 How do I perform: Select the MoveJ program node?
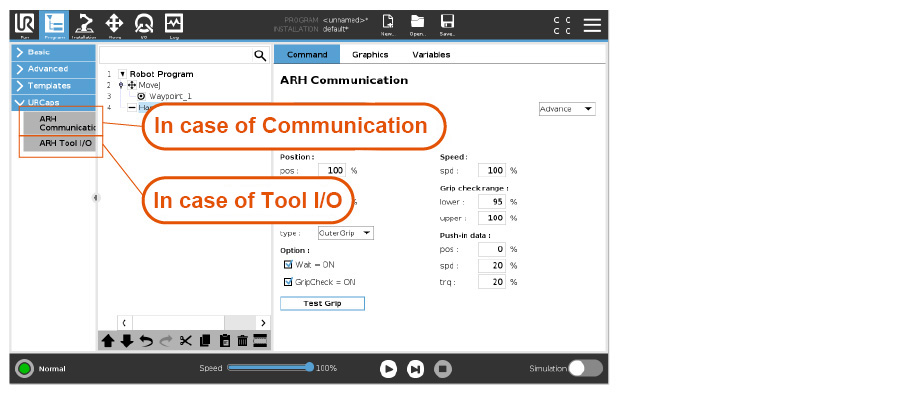coord(149,85)
